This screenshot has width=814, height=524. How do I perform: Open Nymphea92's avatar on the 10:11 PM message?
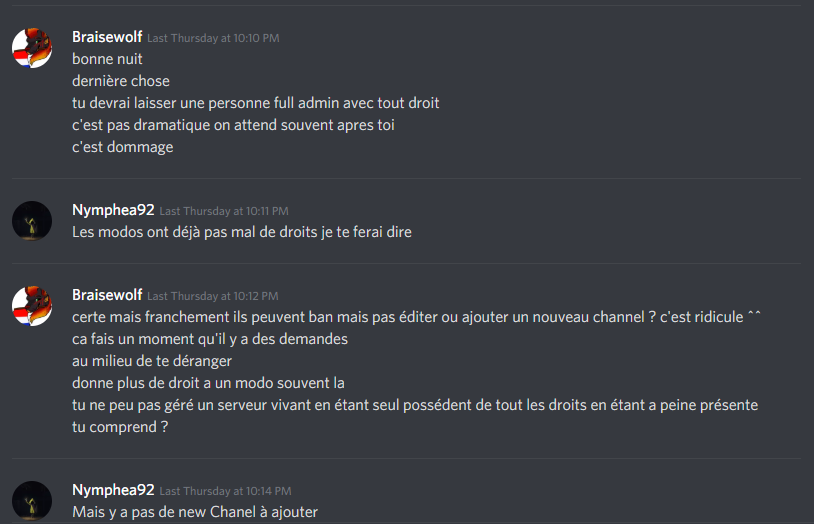coord(32,221)
